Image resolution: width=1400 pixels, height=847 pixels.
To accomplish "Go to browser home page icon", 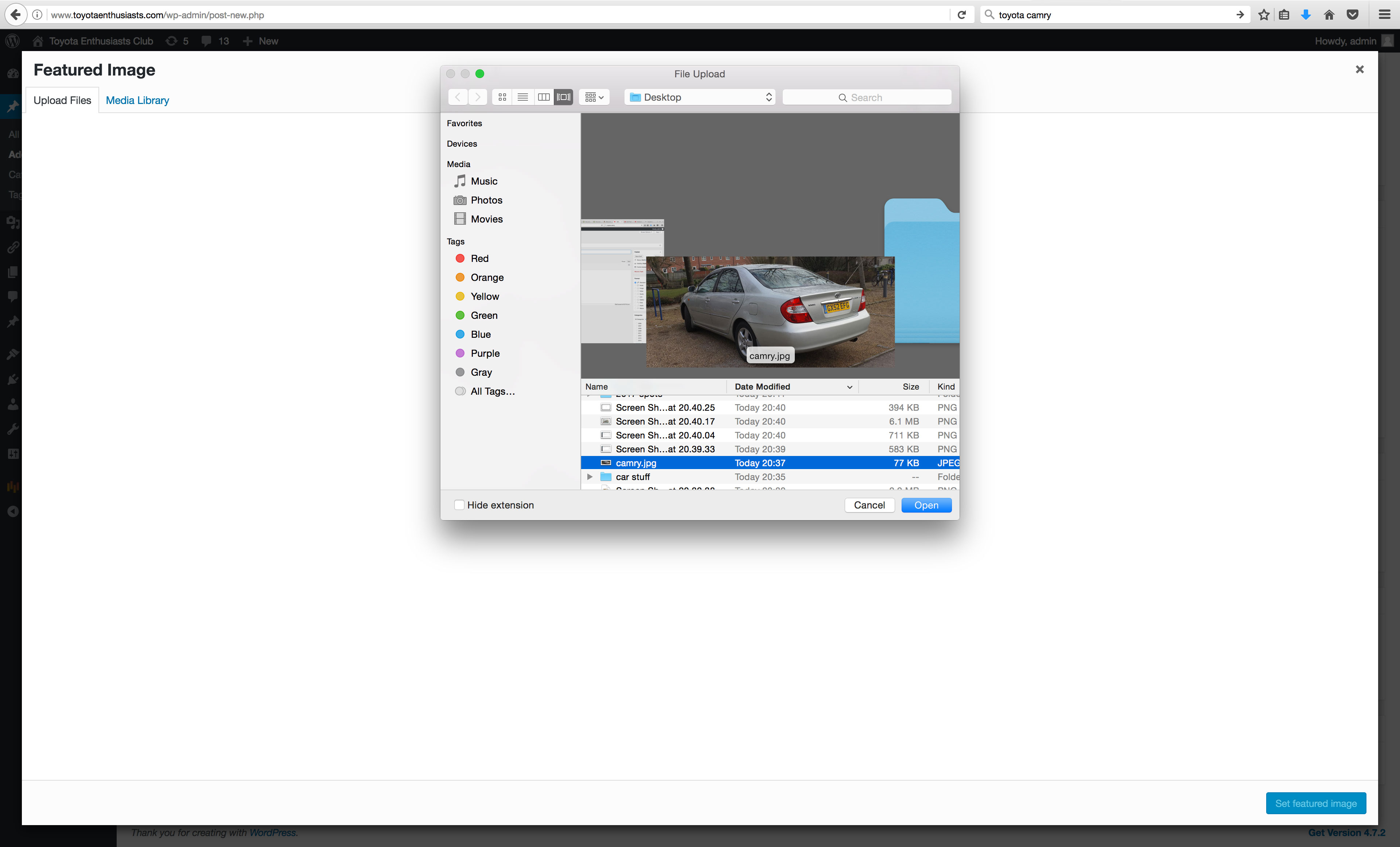I will point(1329,15).
